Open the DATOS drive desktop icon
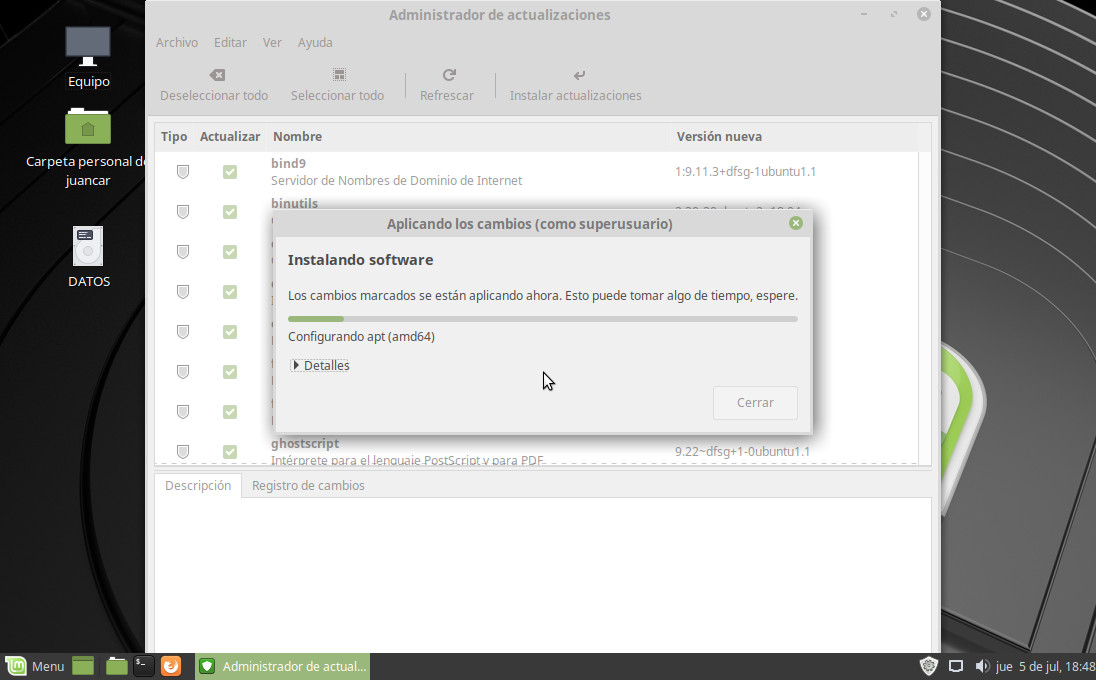The image size is (1096, 680). (88, 246)
